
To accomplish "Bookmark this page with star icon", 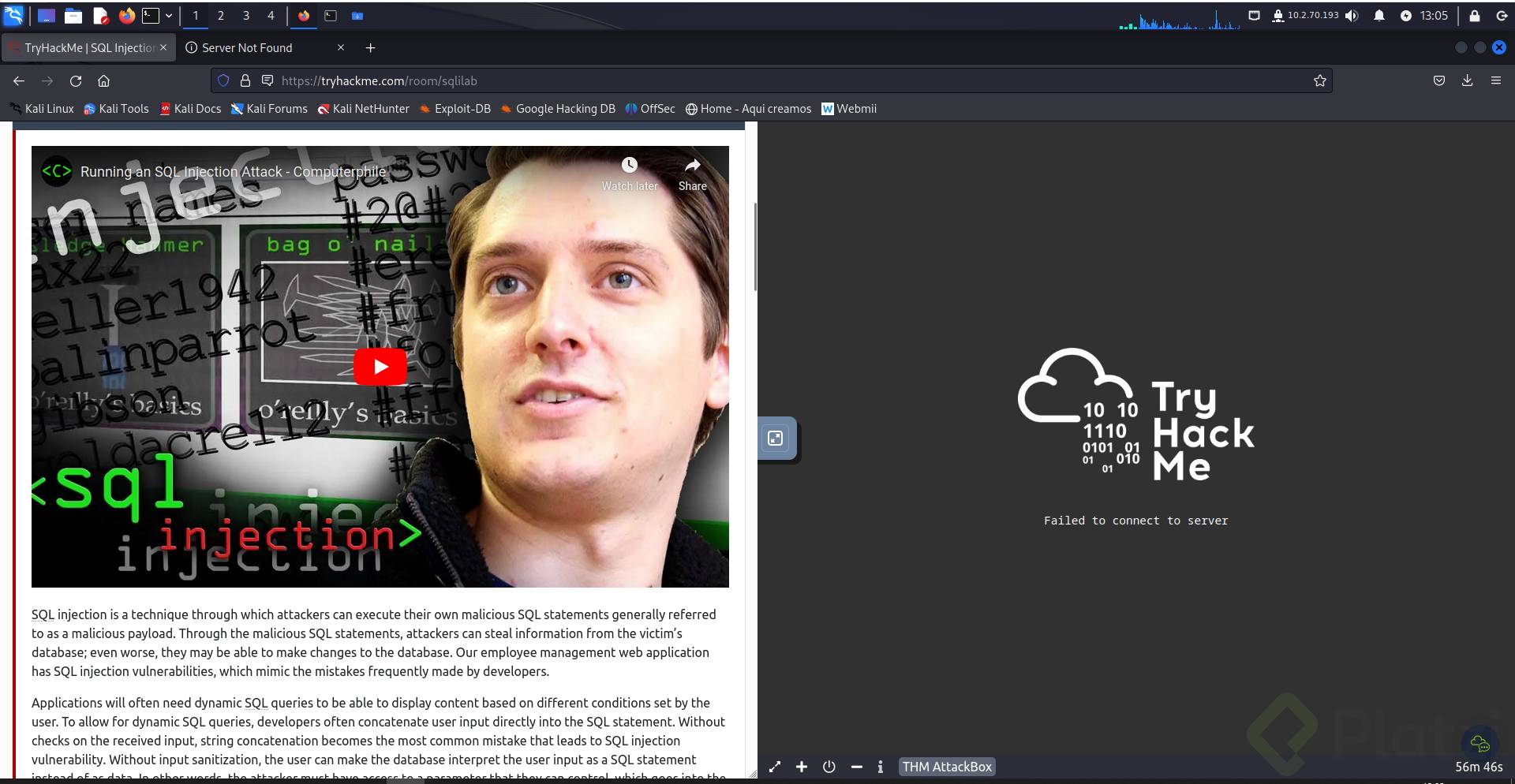I will tap(1319, 80).
